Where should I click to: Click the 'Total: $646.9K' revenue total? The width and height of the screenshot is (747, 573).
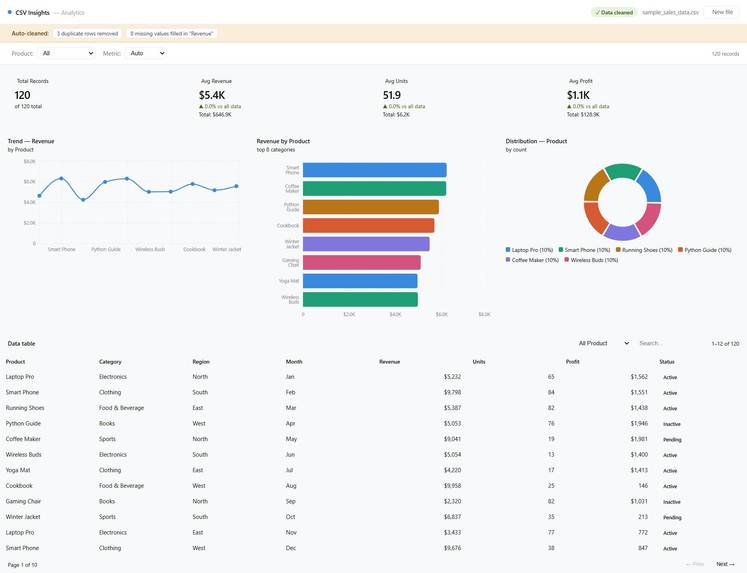point(215,115)
